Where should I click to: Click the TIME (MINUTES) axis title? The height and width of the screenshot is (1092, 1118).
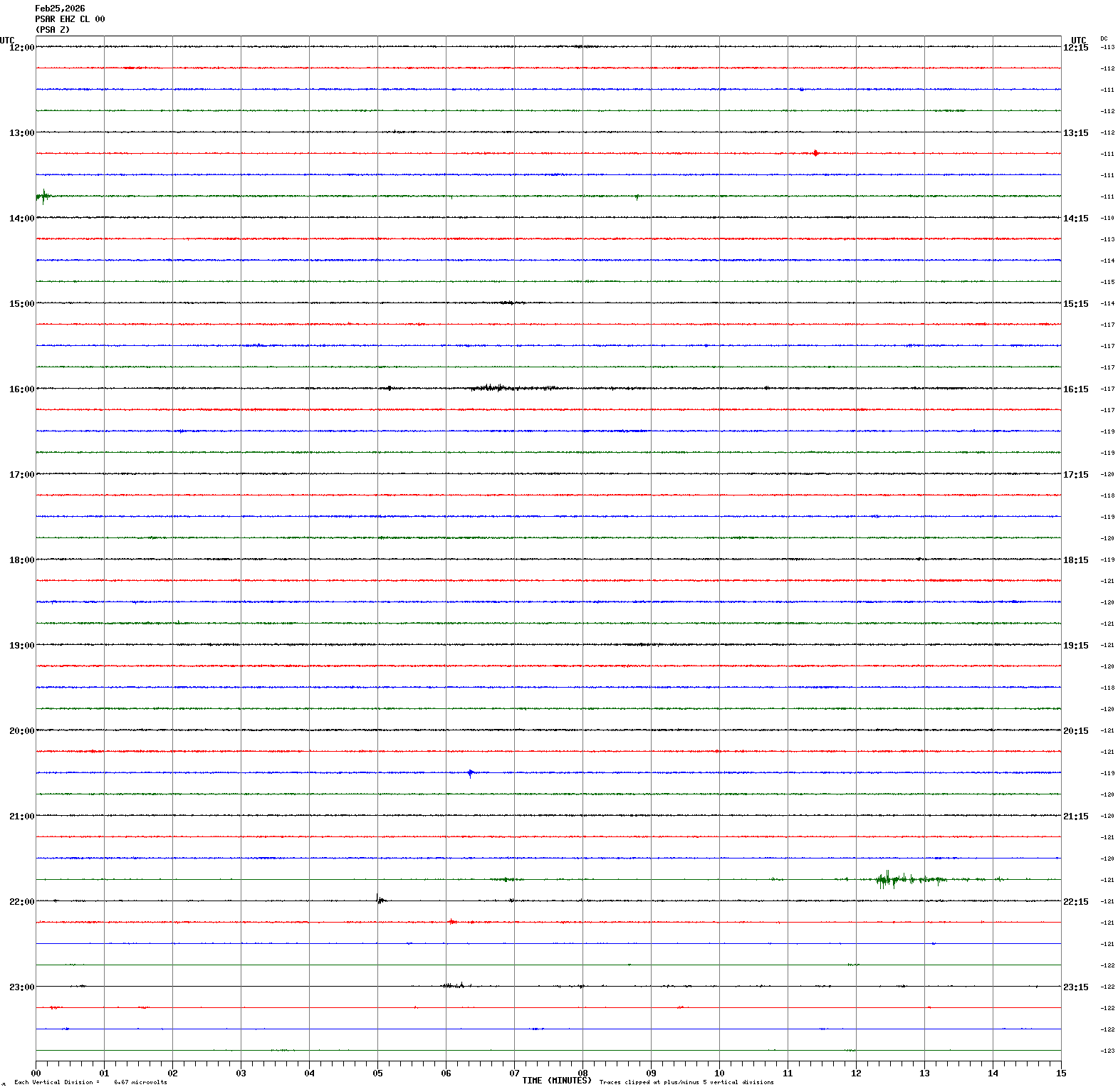tap(556, 1081)
